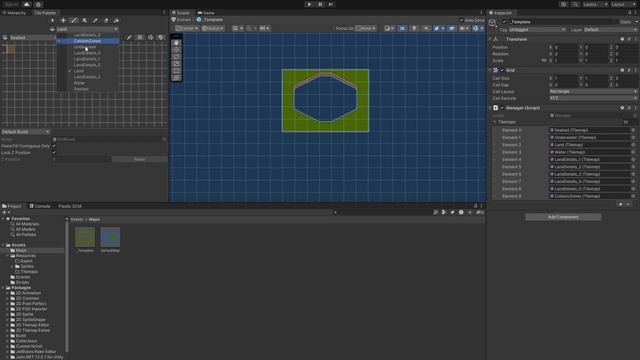Open the search icon in top bar
Screen dimensions: 640x360
pyautogui.click(x=576, y=4)
